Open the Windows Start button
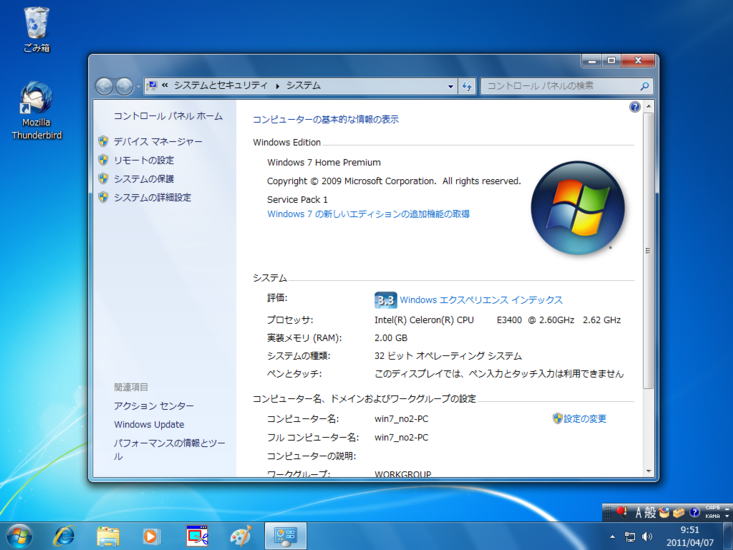Image resolution: width=733 pixels, height=550 pixels. click(x=19, y=536)
